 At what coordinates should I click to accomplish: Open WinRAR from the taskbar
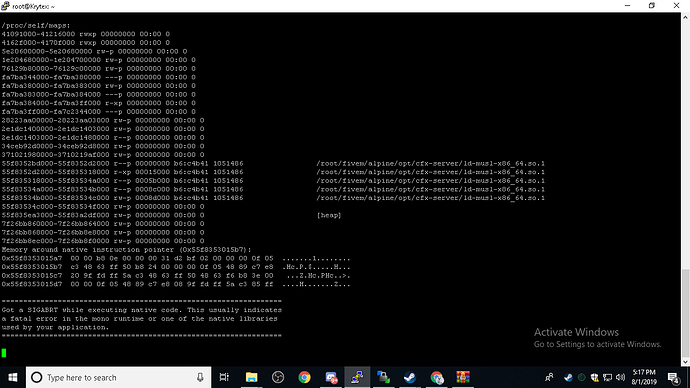pyautogui.click(x=463, y=377)
